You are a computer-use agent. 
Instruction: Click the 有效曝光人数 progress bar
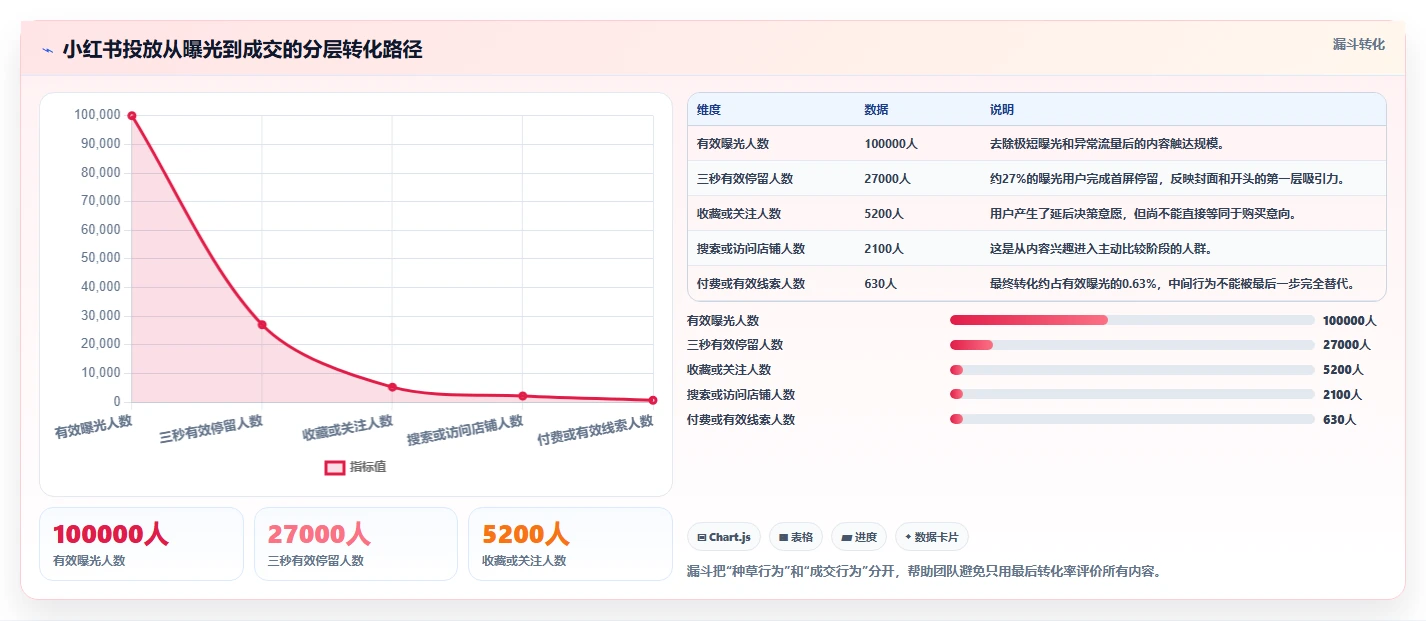(1132, 320)
